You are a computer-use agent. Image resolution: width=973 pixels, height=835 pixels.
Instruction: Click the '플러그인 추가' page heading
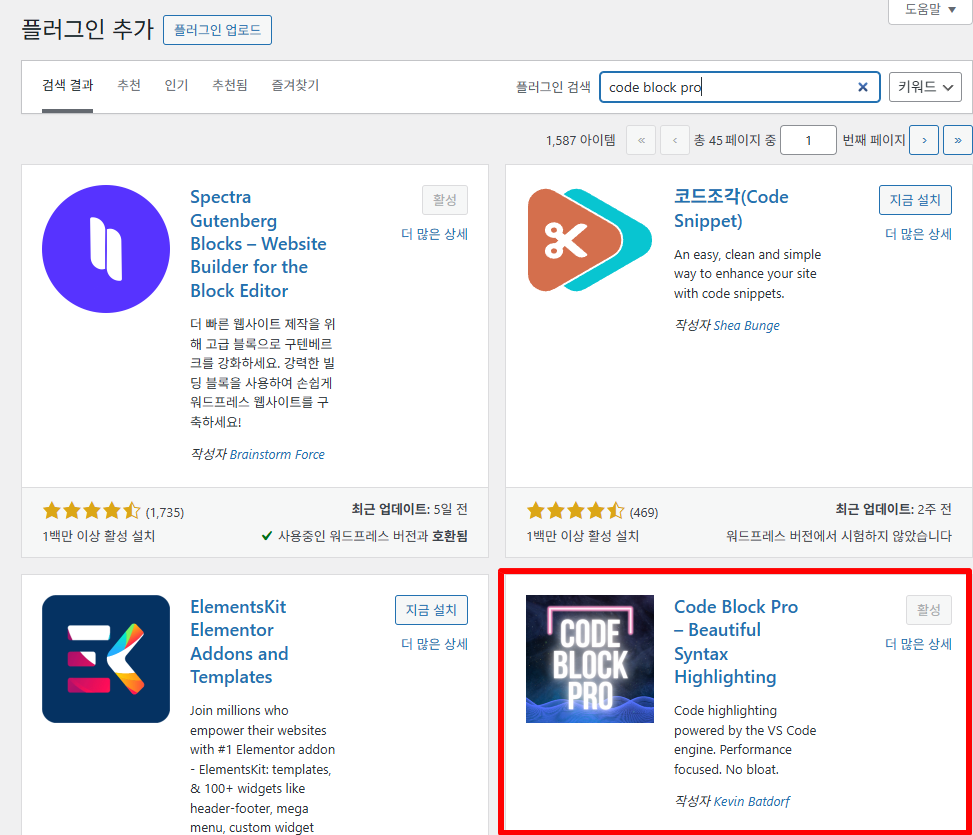pyautogui.click(x=87, y=29)
